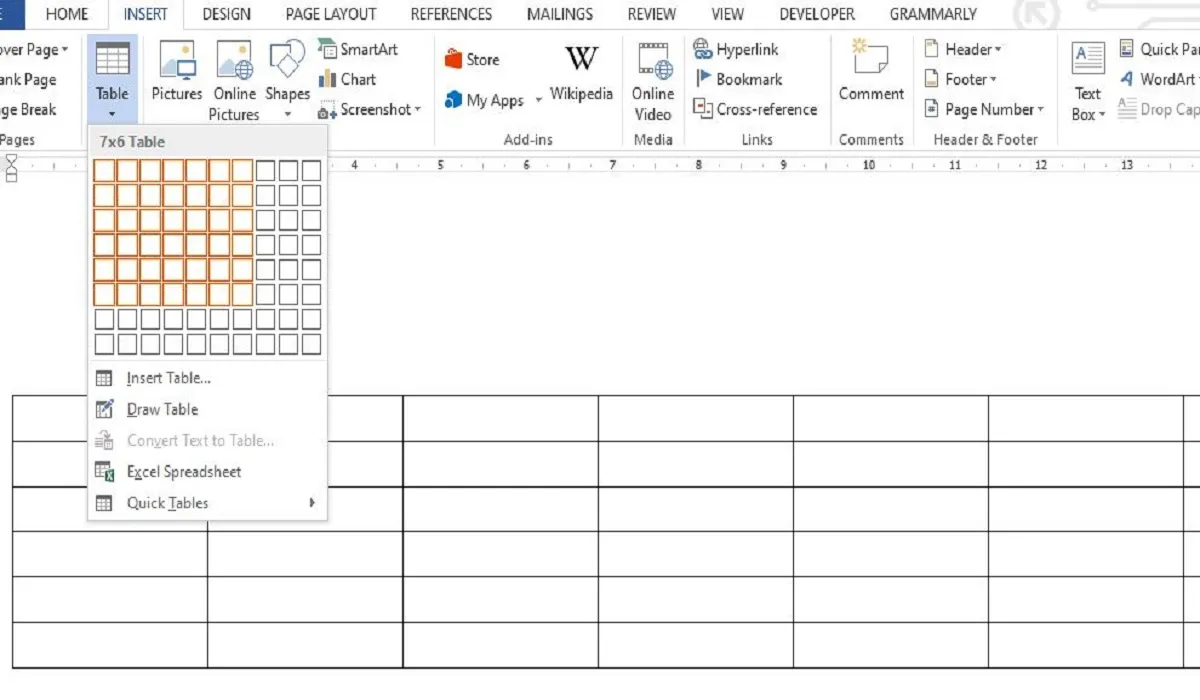
Task: Open the Office Store add-ins
Action: coord(472,59)
